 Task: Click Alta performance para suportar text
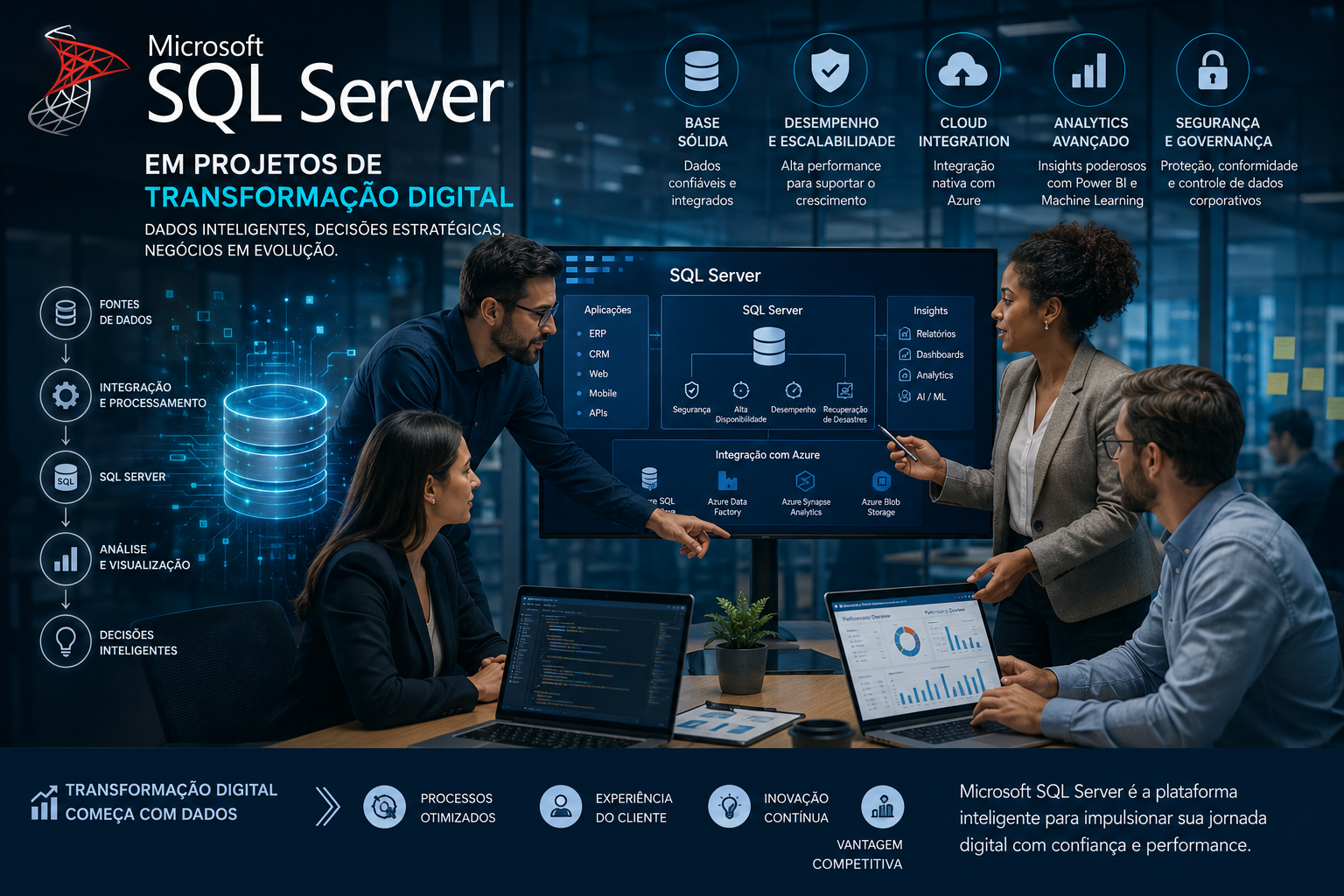(830, 183)
